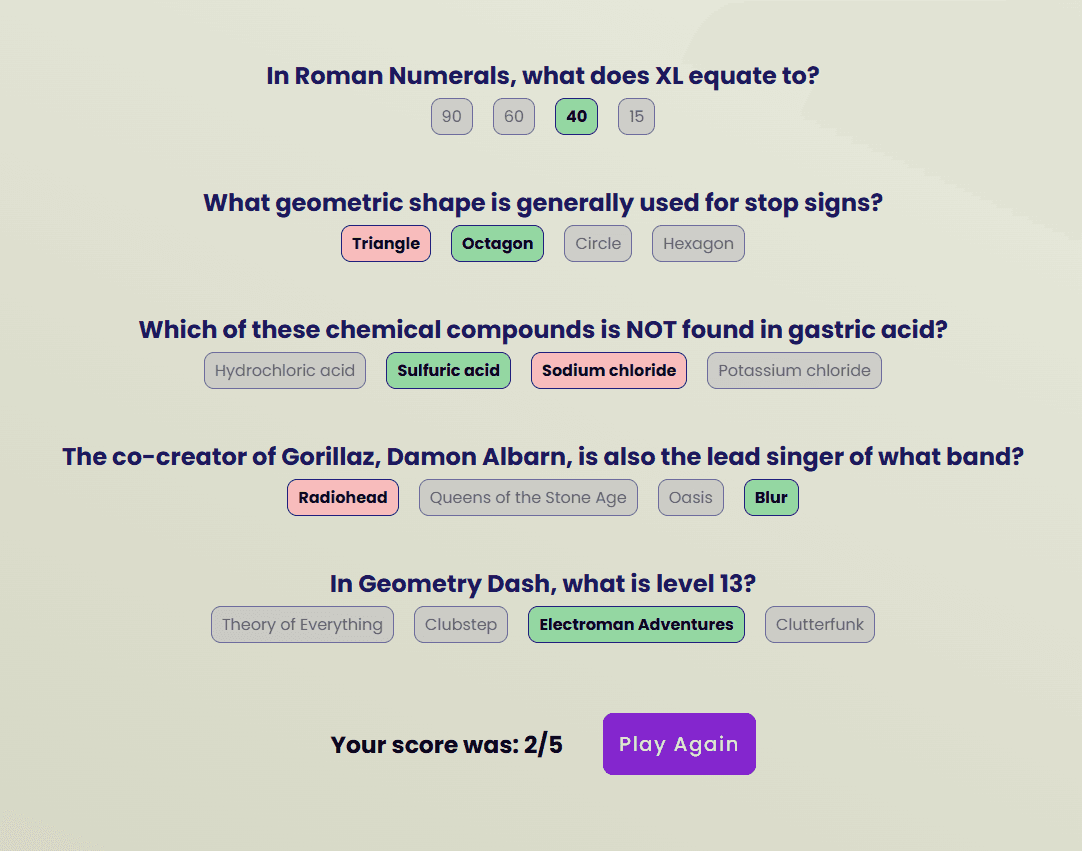
Task: Select Blur as Damon Albarn's band
Action: tap(771, 497)
